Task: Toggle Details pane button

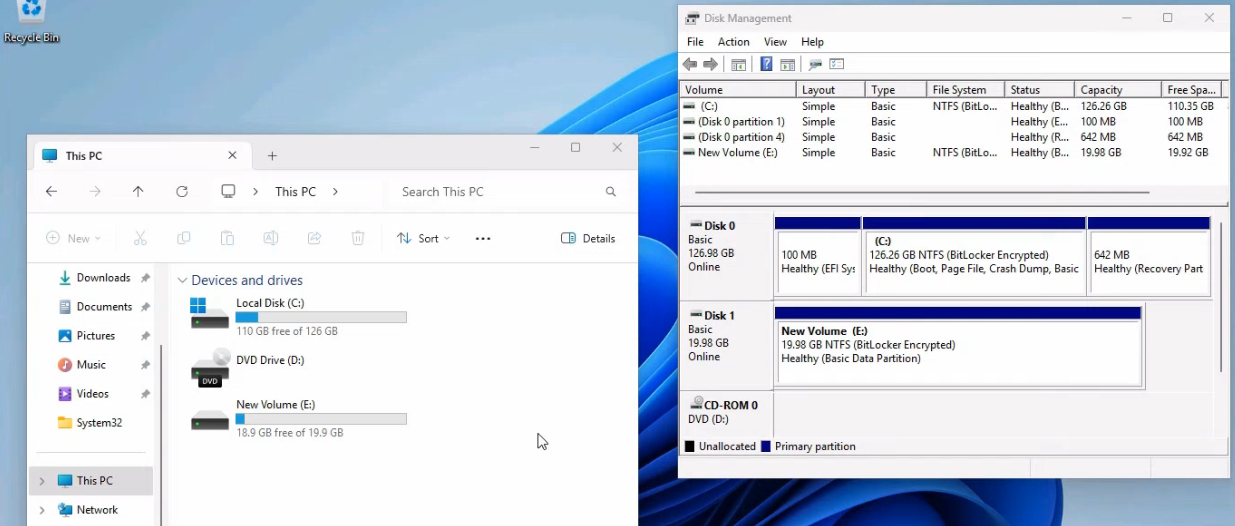Action: tap(588, 238)
